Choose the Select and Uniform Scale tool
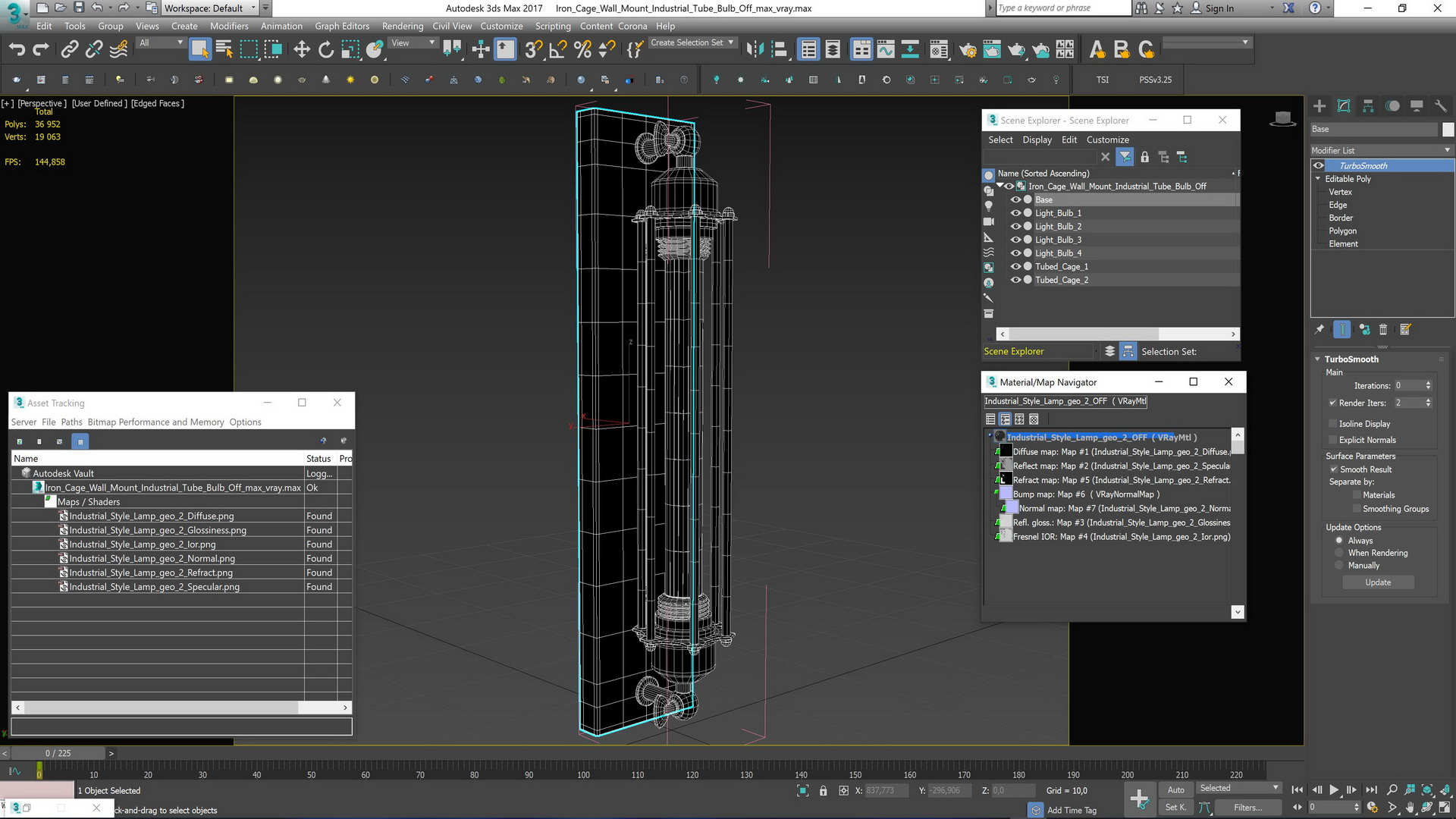The height and width of the screenshot is (819, 1456). (350, 50)
